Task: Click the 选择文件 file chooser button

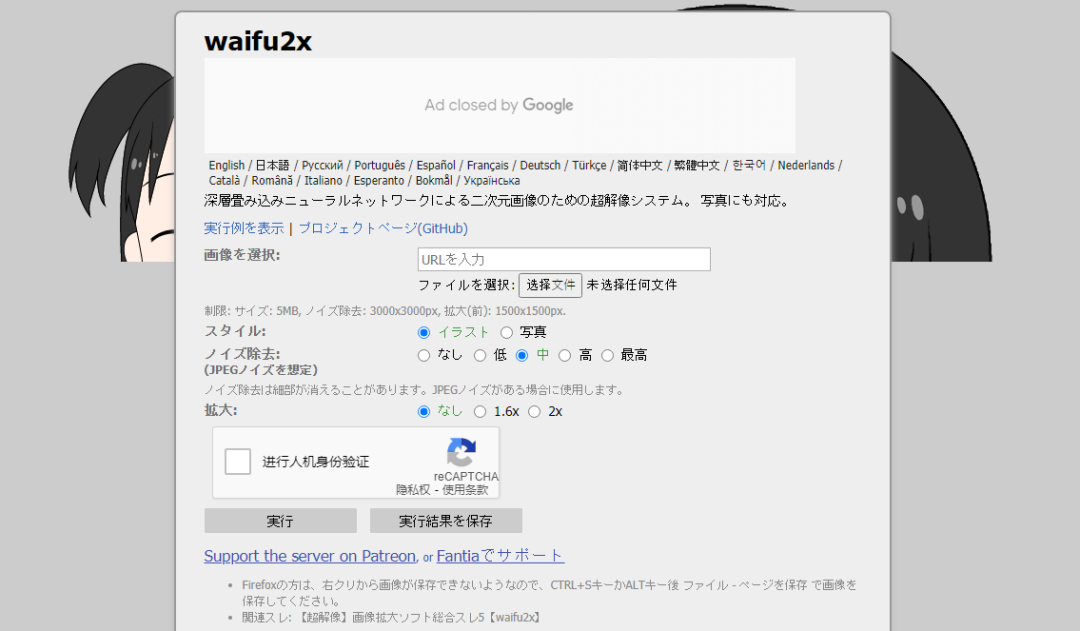Action: pyautogui.click(x=550, y=285)
